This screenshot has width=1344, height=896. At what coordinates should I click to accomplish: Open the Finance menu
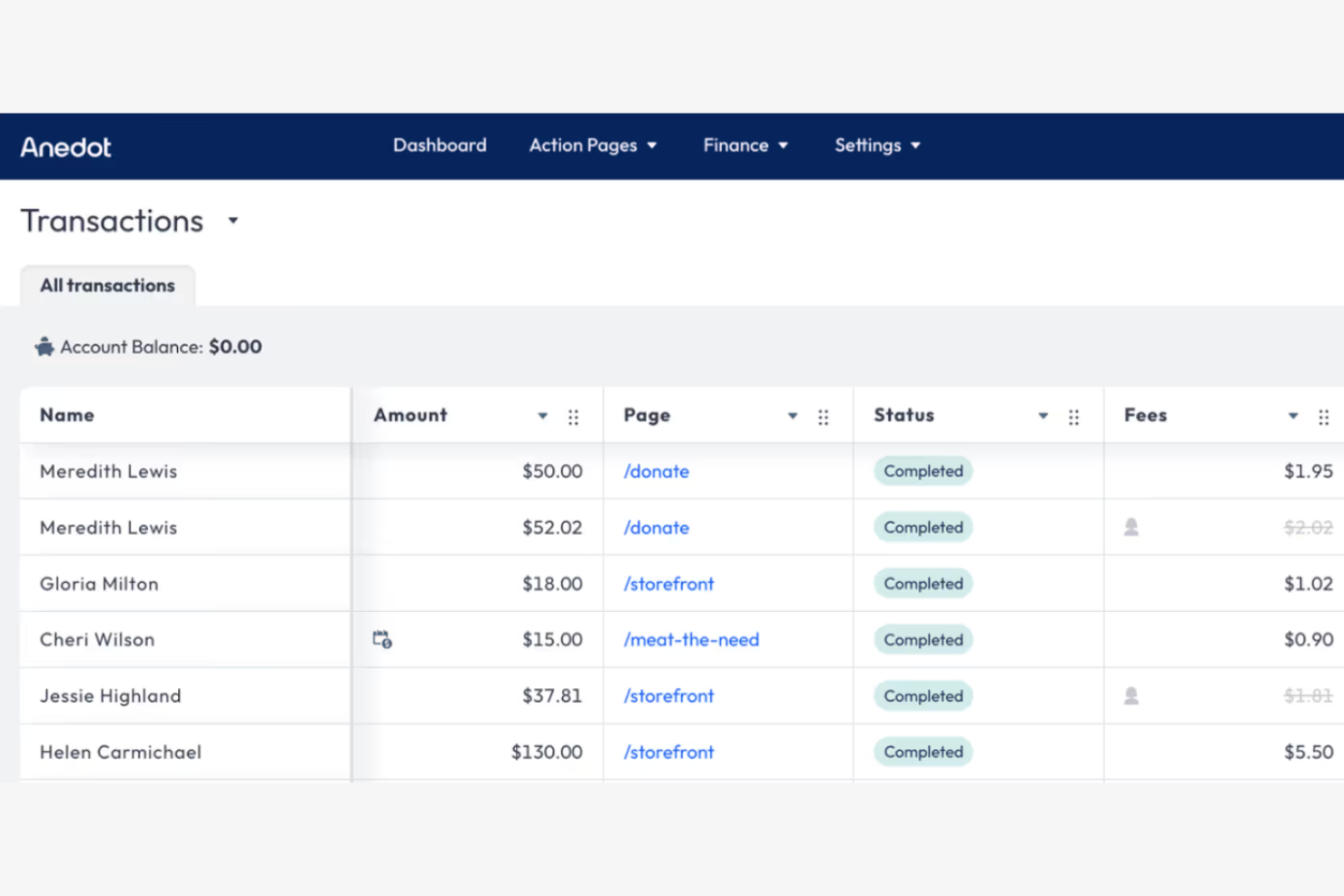pyautogui.click(x=745, y=145)
